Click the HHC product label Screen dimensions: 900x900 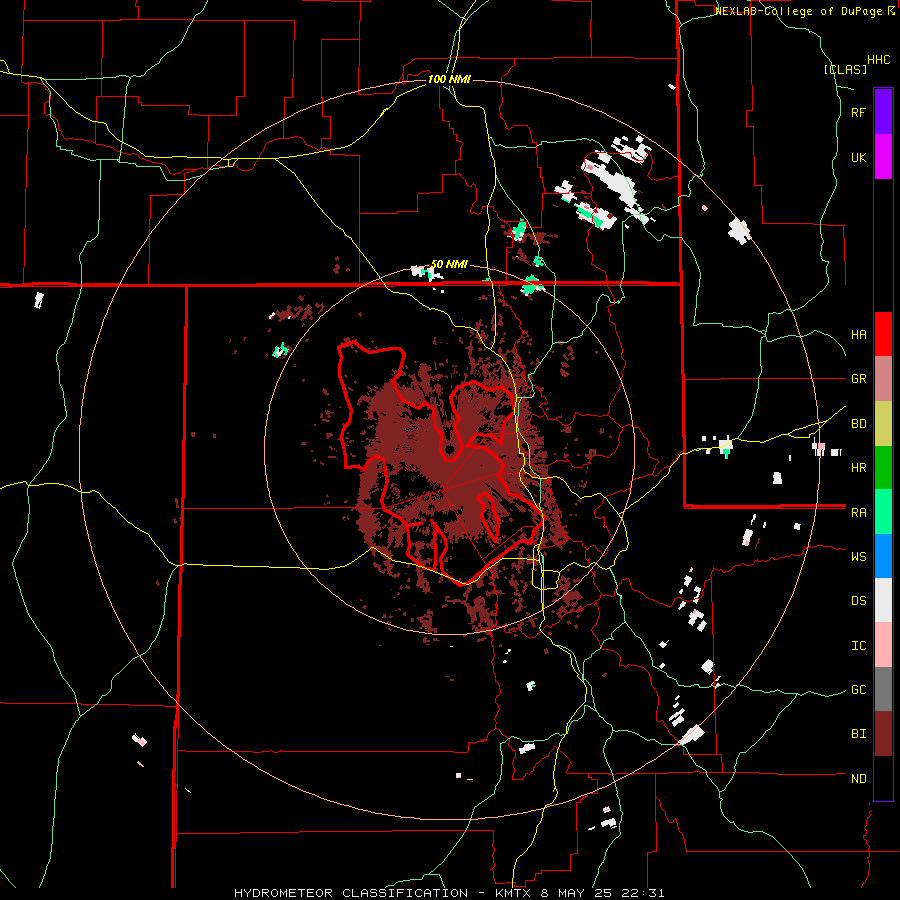click(x=879, y=60)
